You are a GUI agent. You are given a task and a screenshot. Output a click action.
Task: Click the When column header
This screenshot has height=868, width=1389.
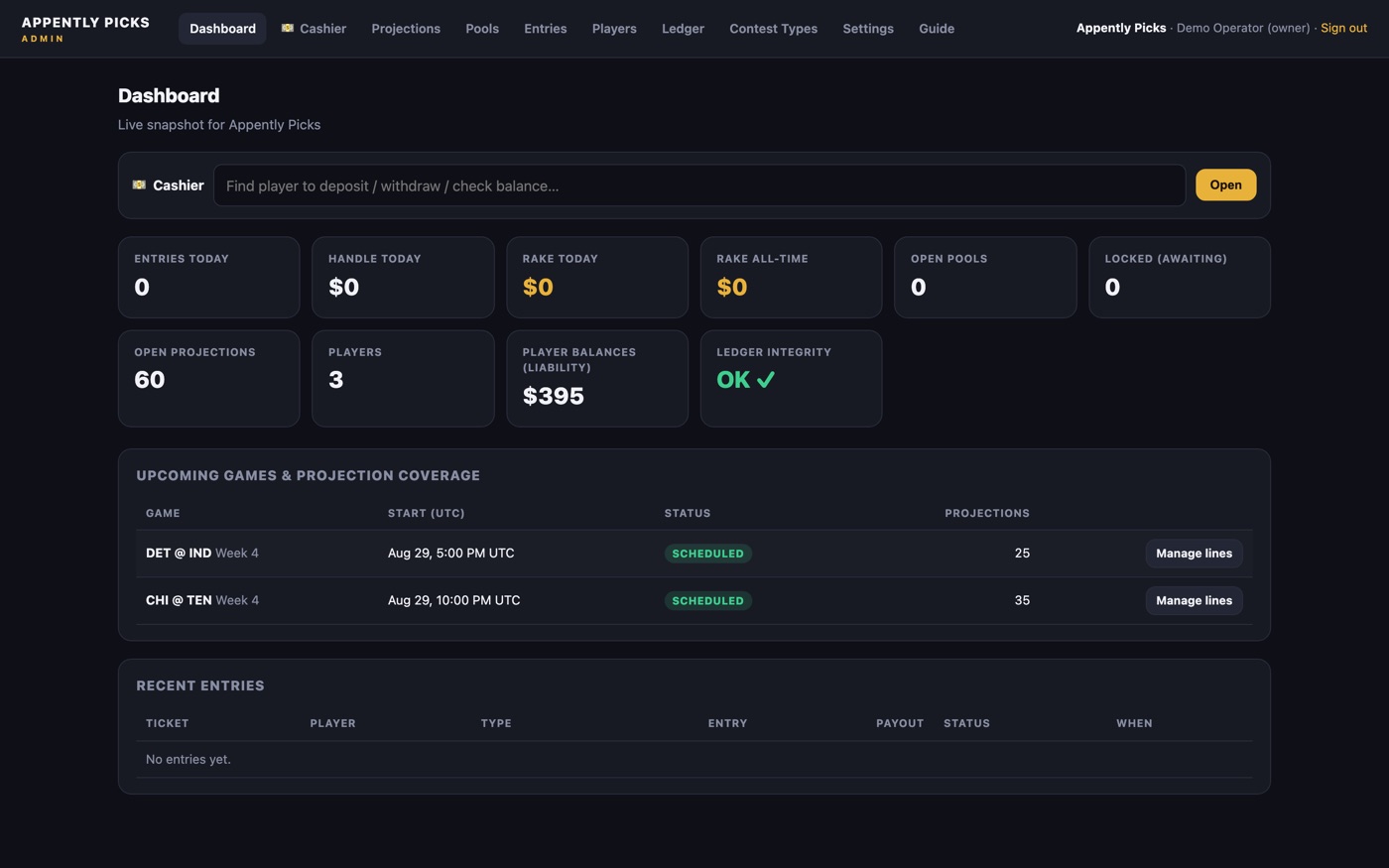coord(1134,723)
